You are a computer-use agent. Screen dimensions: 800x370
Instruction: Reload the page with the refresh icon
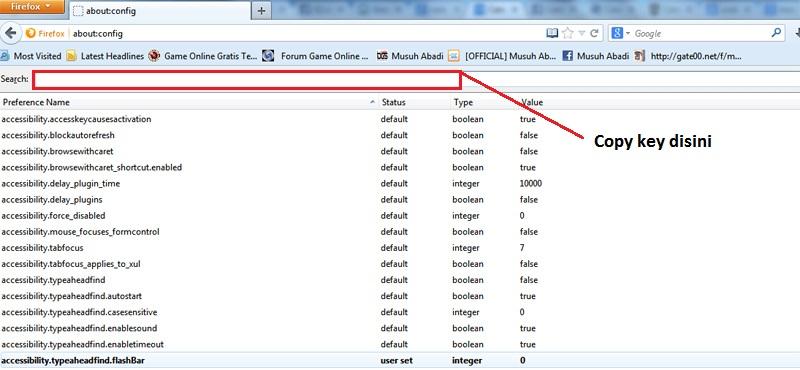(x=594, y=34)
